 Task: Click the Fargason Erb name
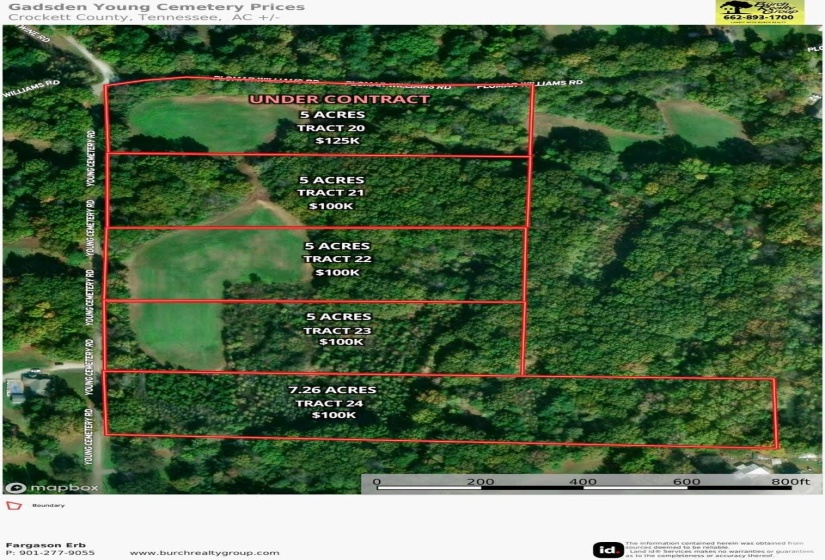point(45,545)
